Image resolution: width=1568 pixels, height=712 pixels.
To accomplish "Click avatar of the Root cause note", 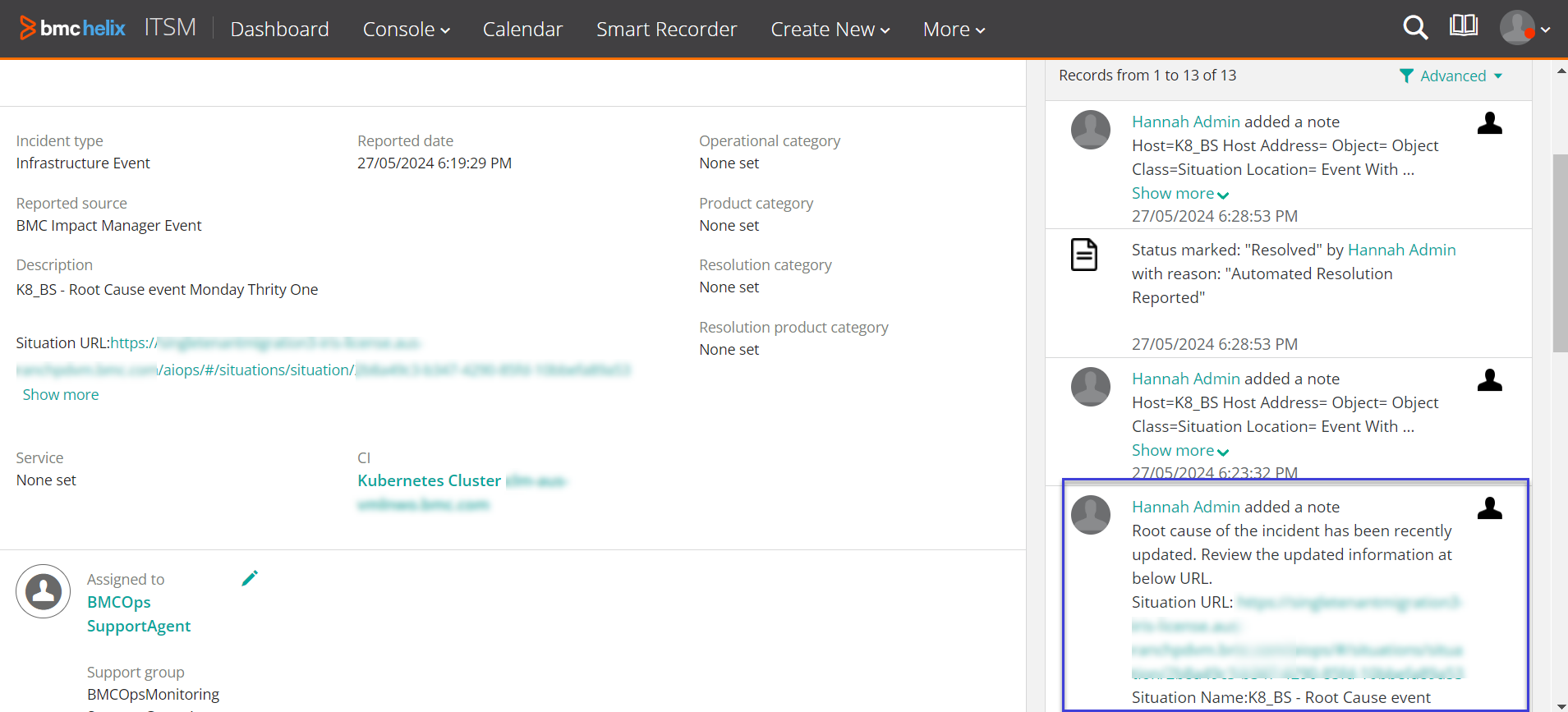I will tap(1091, 515).
